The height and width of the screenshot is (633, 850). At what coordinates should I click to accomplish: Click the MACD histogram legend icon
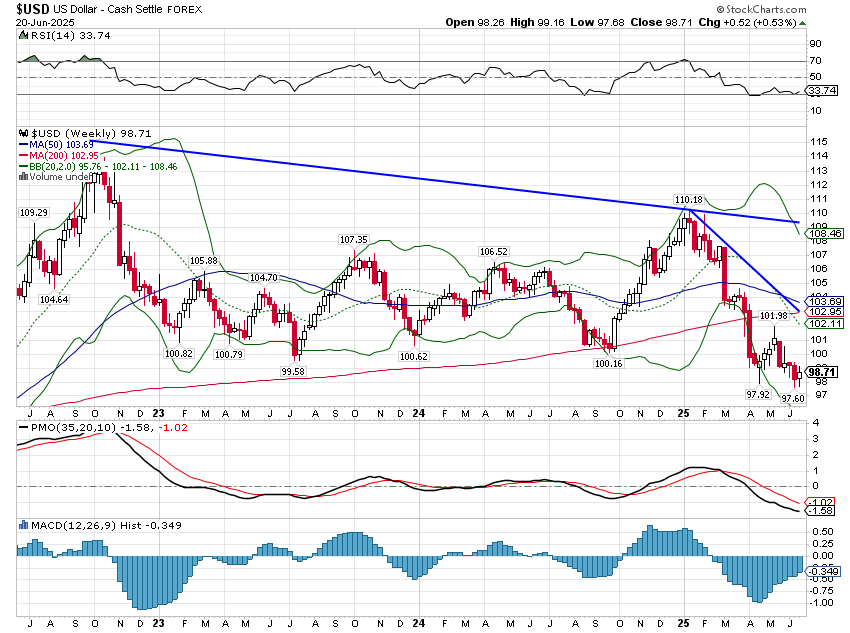(x=23, y=525)
